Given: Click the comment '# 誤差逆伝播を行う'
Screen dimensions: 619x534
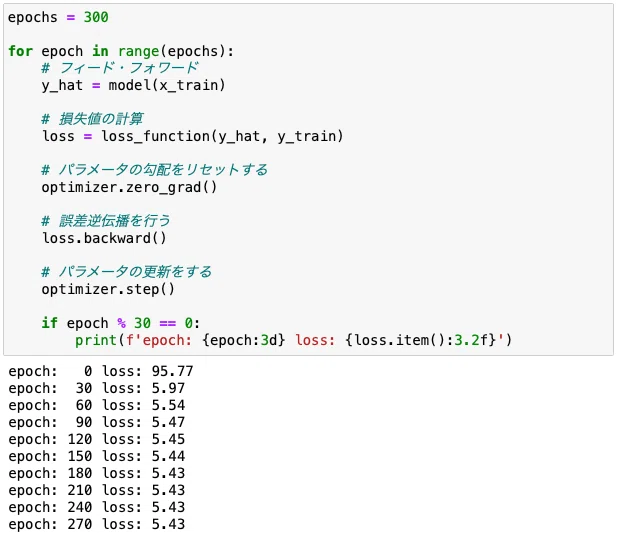Looking at the screenshot, I should point(106,221).
